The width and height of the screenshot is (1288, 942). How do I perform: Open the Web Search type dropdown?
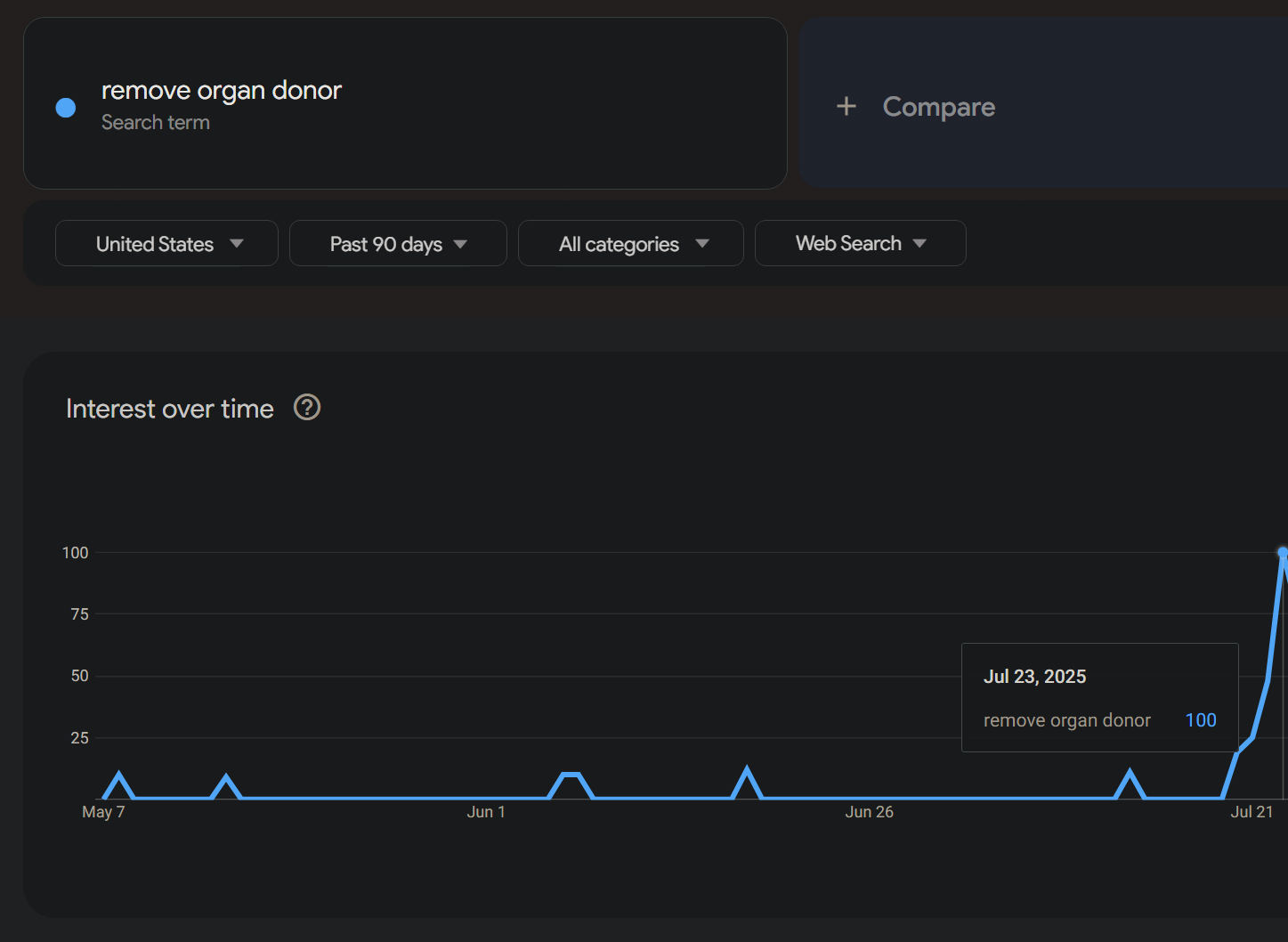coord(861,243)
